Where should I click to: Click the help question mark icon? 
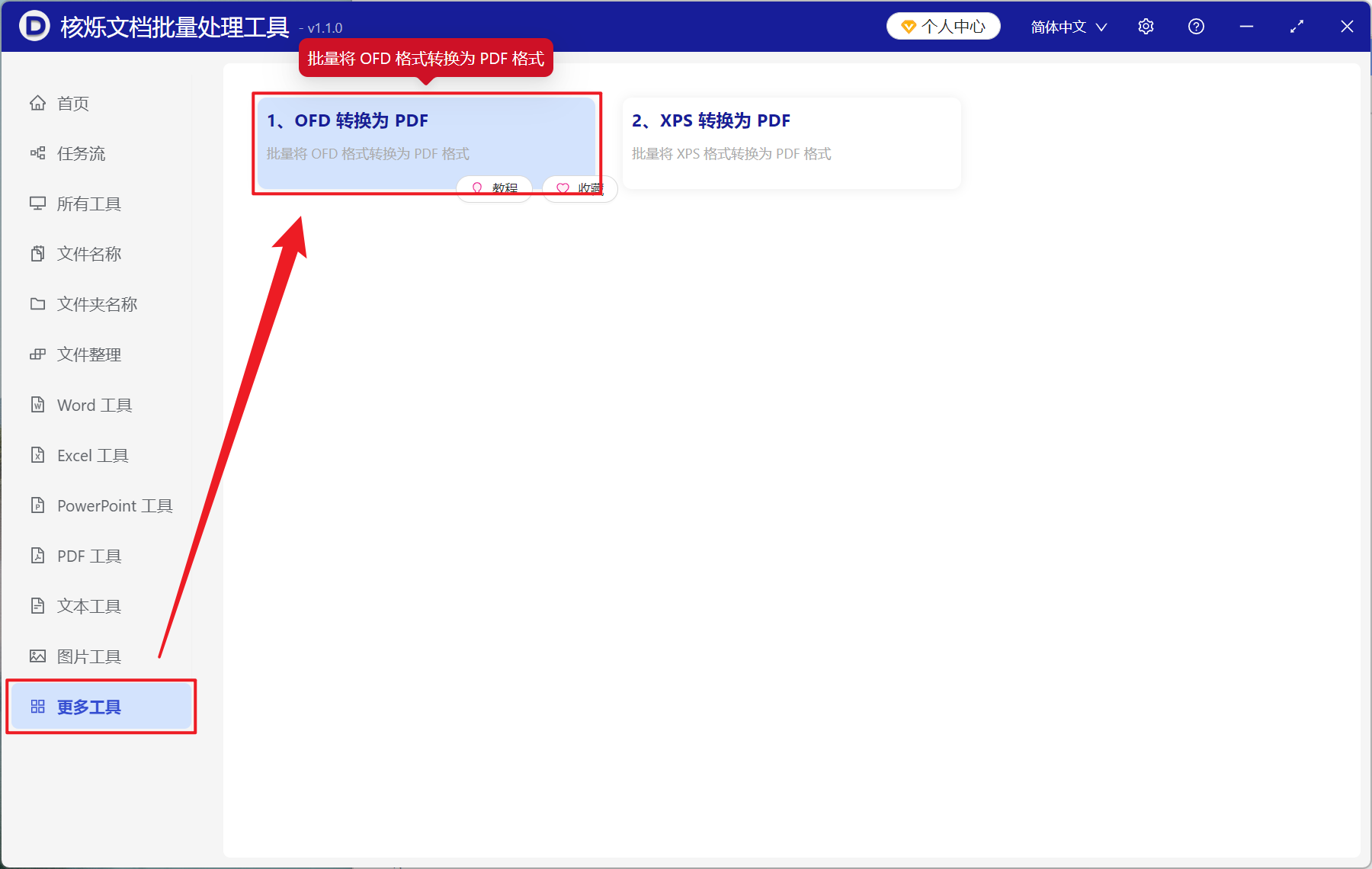[x=1196, y=27]
